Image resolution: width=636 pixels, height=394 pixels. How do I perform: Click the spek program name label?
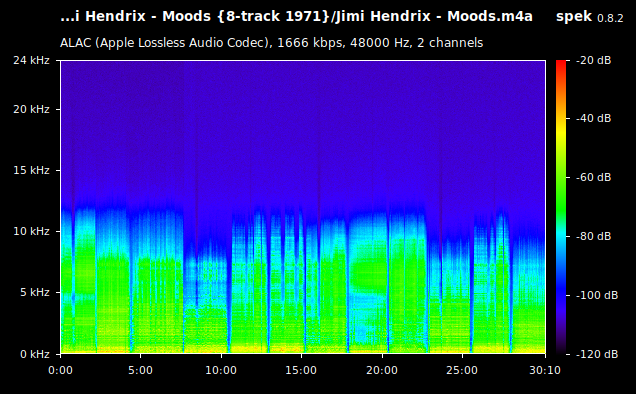click(x=574, y=17)
